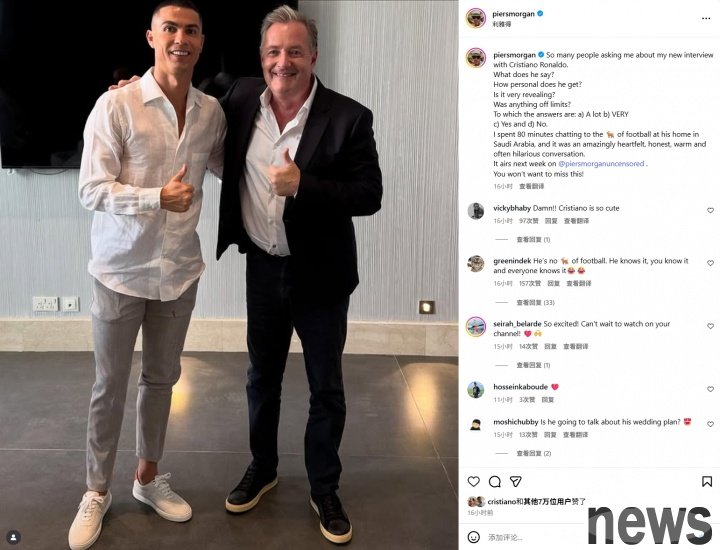Image resolution: width=720 pixels, height=550 pixels.
Task: Open piersmorgan profile from the header
Action: click(x=513, y=14)
